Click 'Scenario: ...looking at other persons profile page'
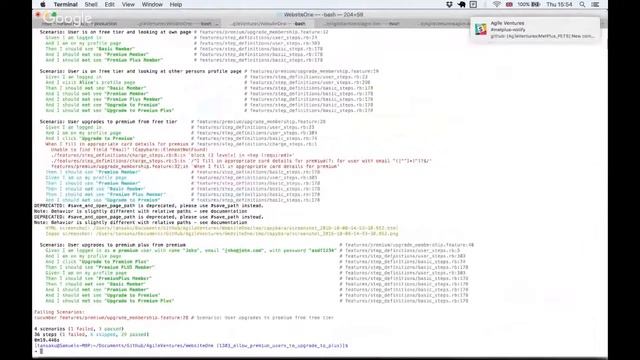The image size is (640, 360). [140, 71]
